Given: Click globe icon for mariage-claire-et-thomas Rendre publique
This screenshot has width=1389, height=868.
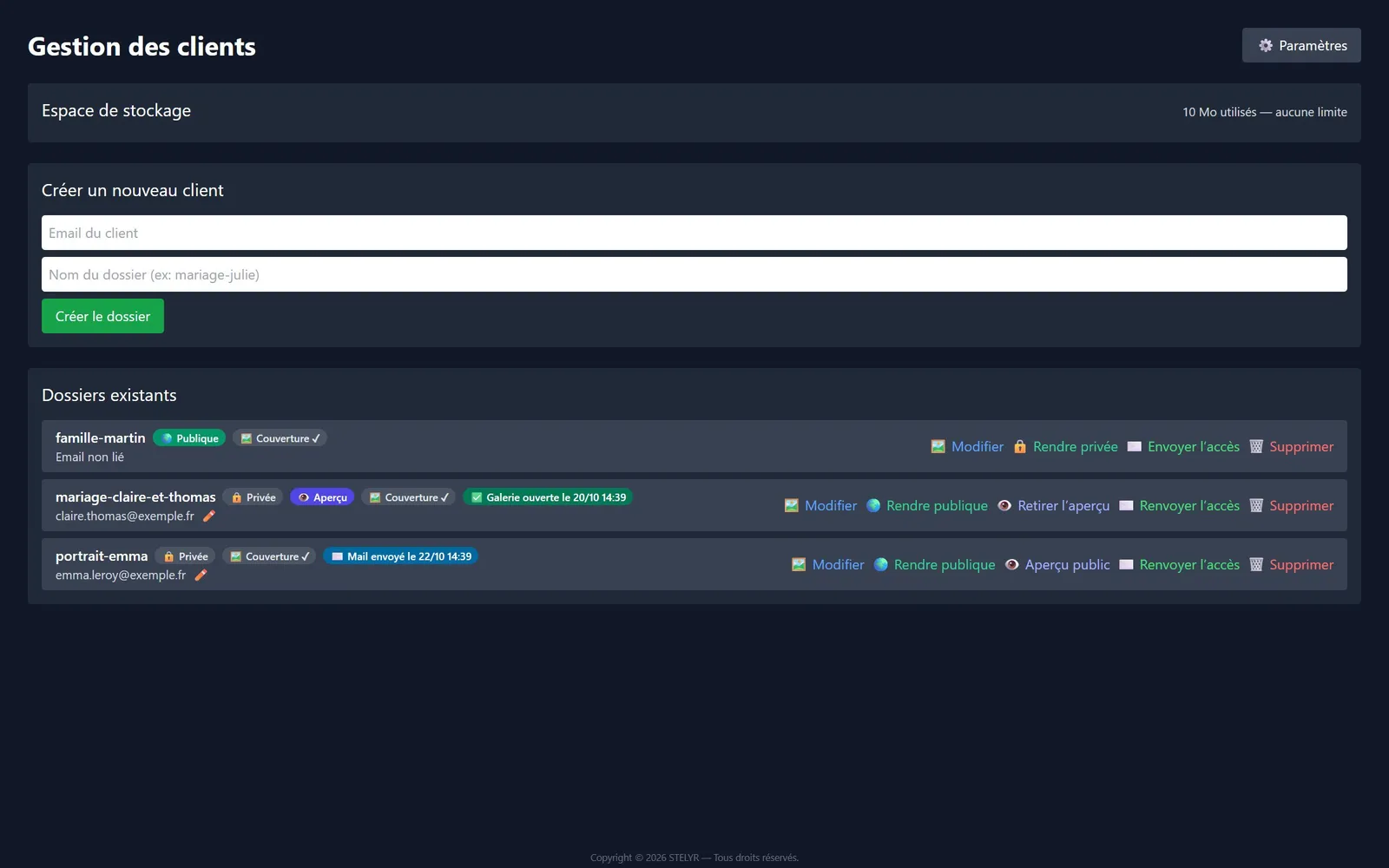Looking at the screenshot, I should (x=873, y=505).
